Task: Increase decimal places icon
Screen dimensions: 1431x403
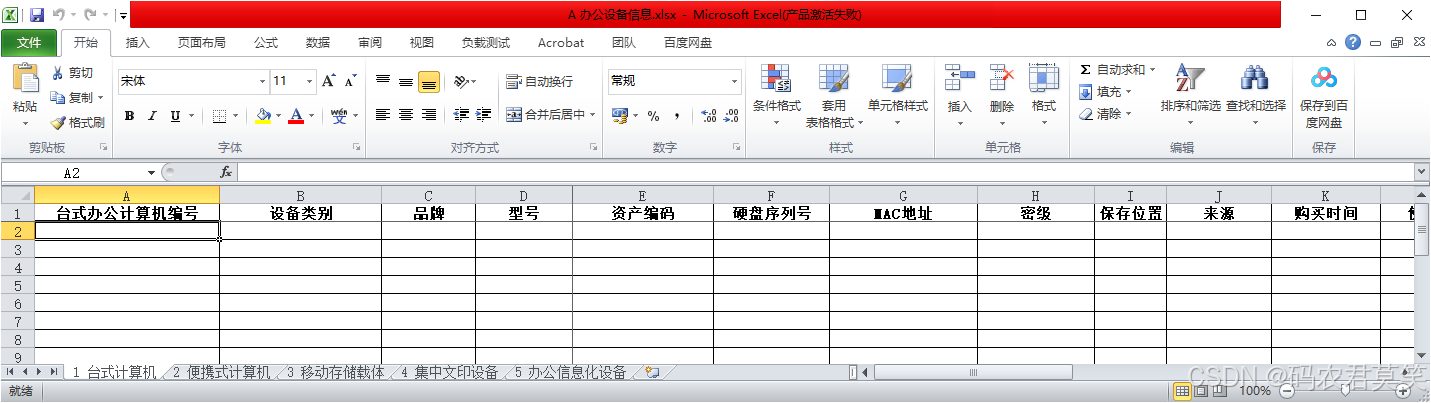Action: point(708,116)
